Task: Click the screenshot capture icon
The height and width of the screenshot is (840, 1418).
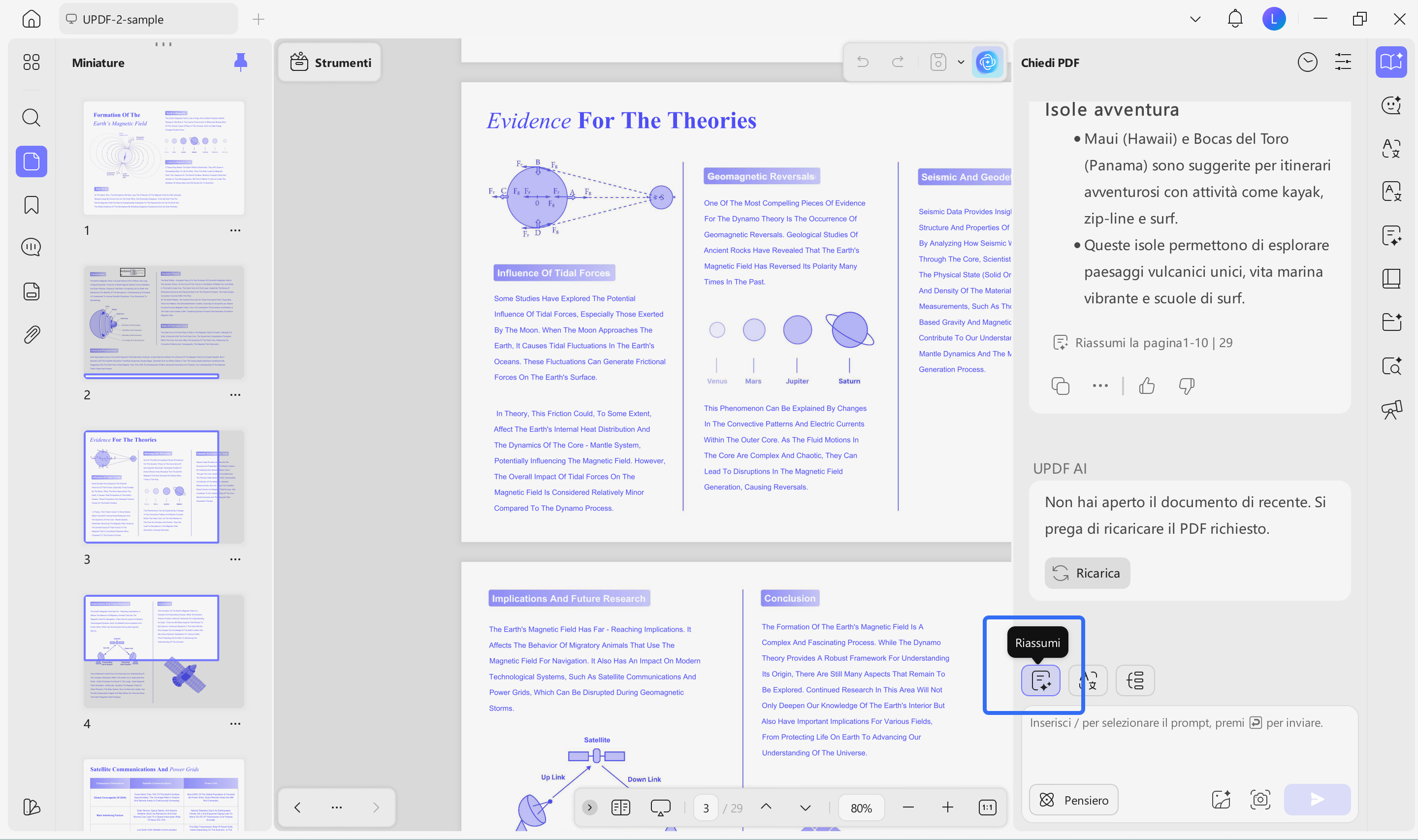Action: pyautogui.click(x=1260, y=799)
